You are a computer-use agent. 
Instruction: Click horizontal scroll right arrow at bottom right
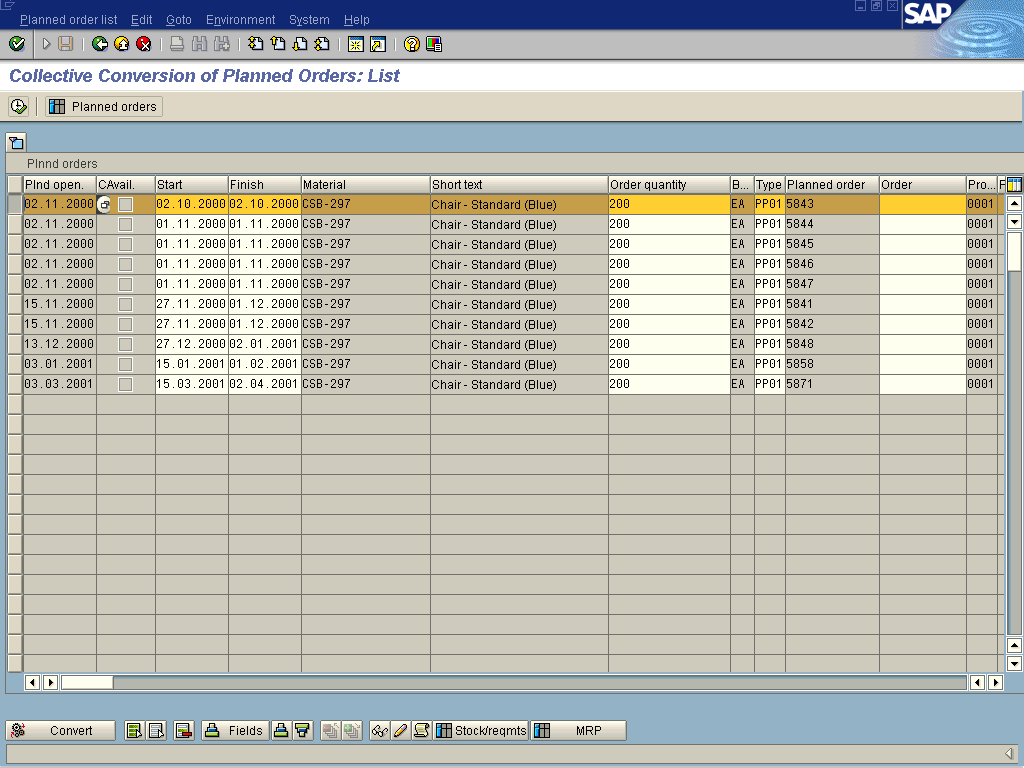click(x=995, y=682)
